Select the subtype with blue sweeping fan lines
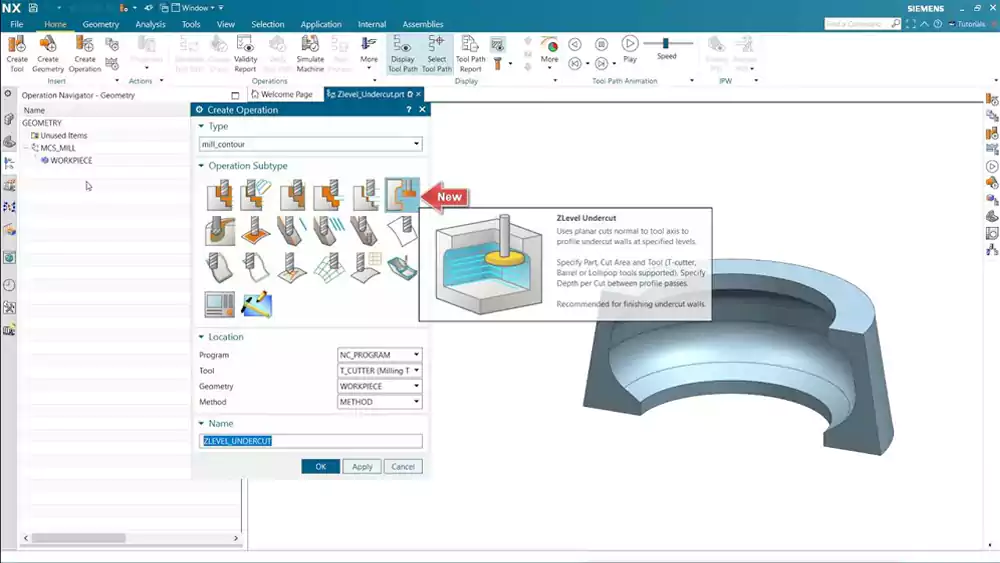This screenshot has height=563, width=1000. tap(256, 194)
